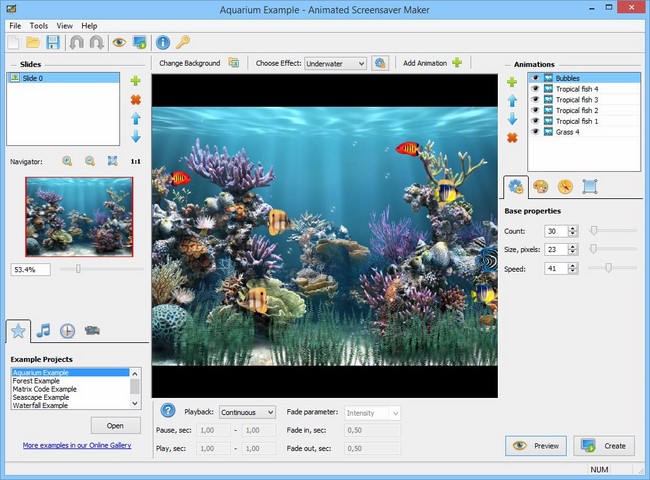Click the Navigator fit-to-window icon
The width and height of the screenshot is (650, 480).
coord(112,161)
